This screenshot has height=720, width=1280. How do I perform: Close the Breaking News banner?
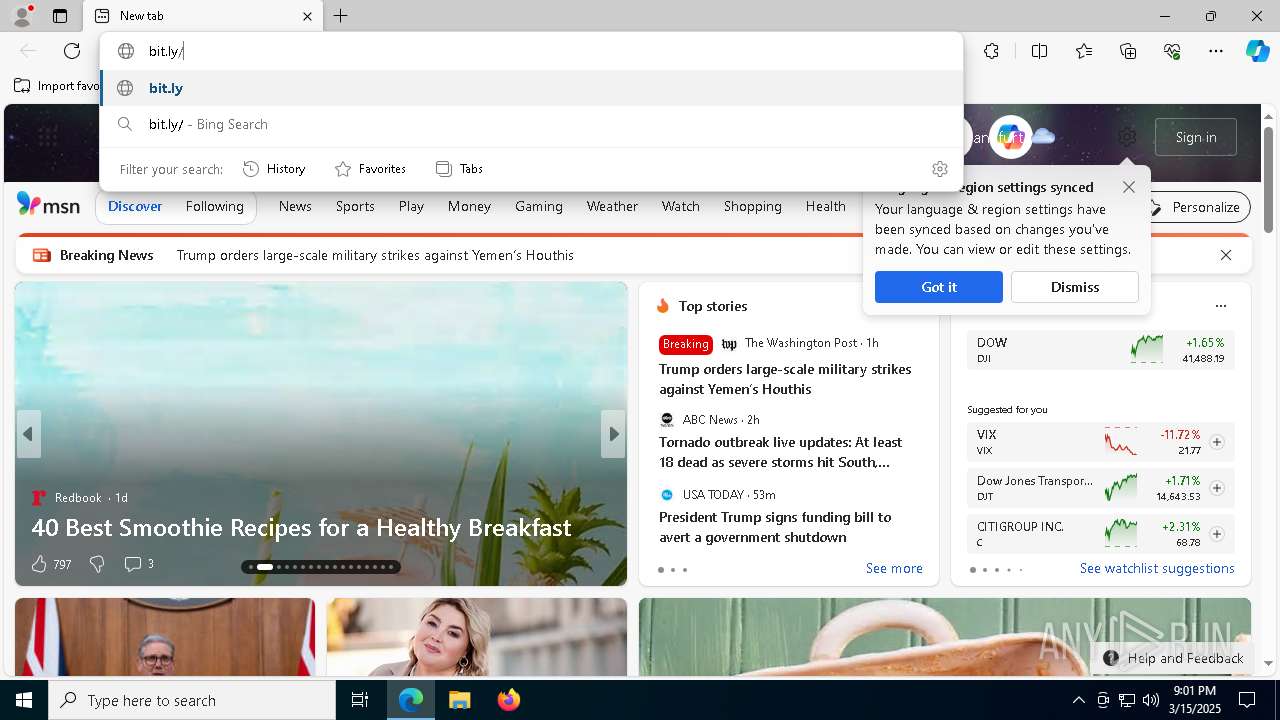[1226, 255]
